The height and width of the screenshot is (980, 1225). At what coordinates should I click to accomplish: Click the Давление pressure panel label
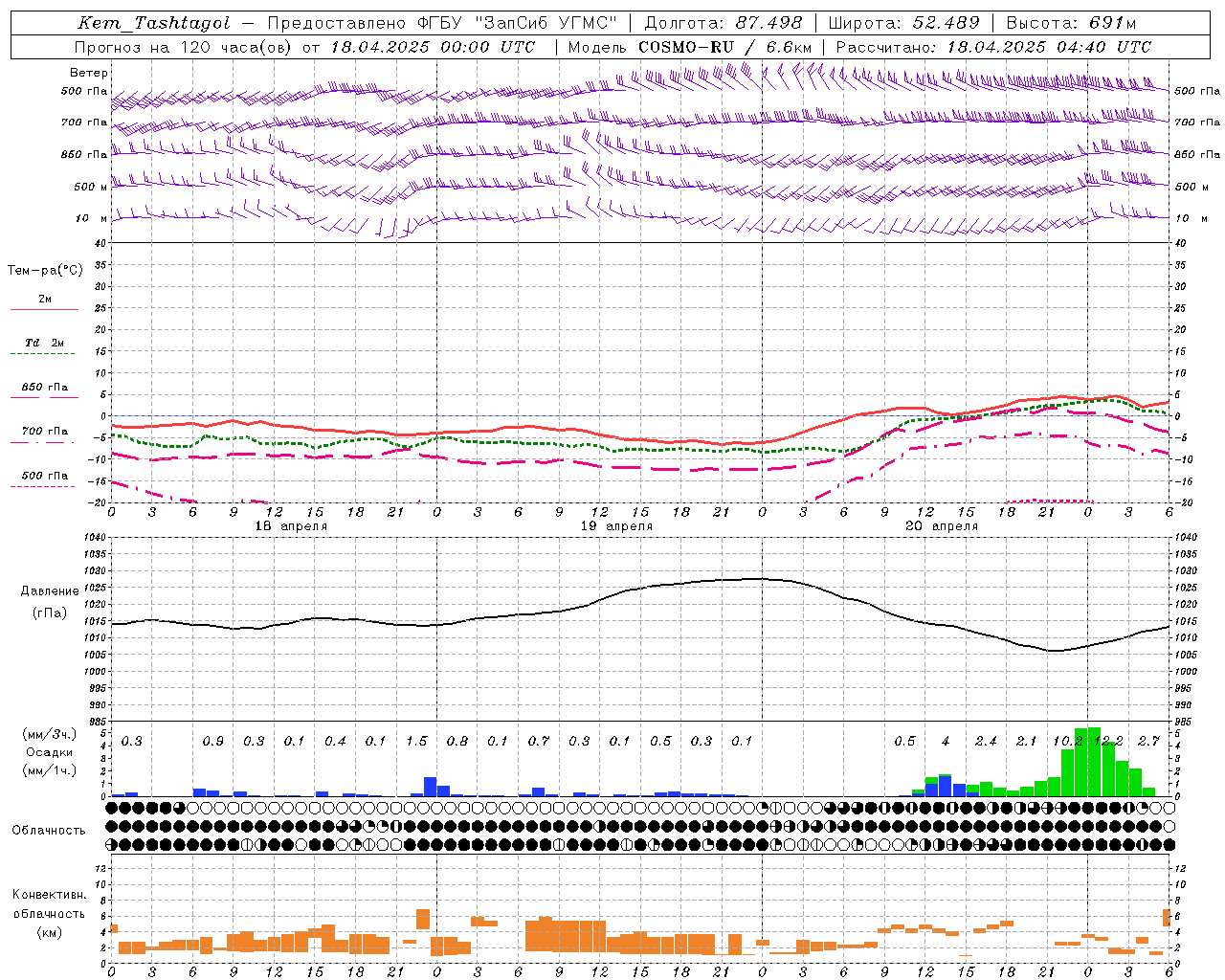click(50, 591)
